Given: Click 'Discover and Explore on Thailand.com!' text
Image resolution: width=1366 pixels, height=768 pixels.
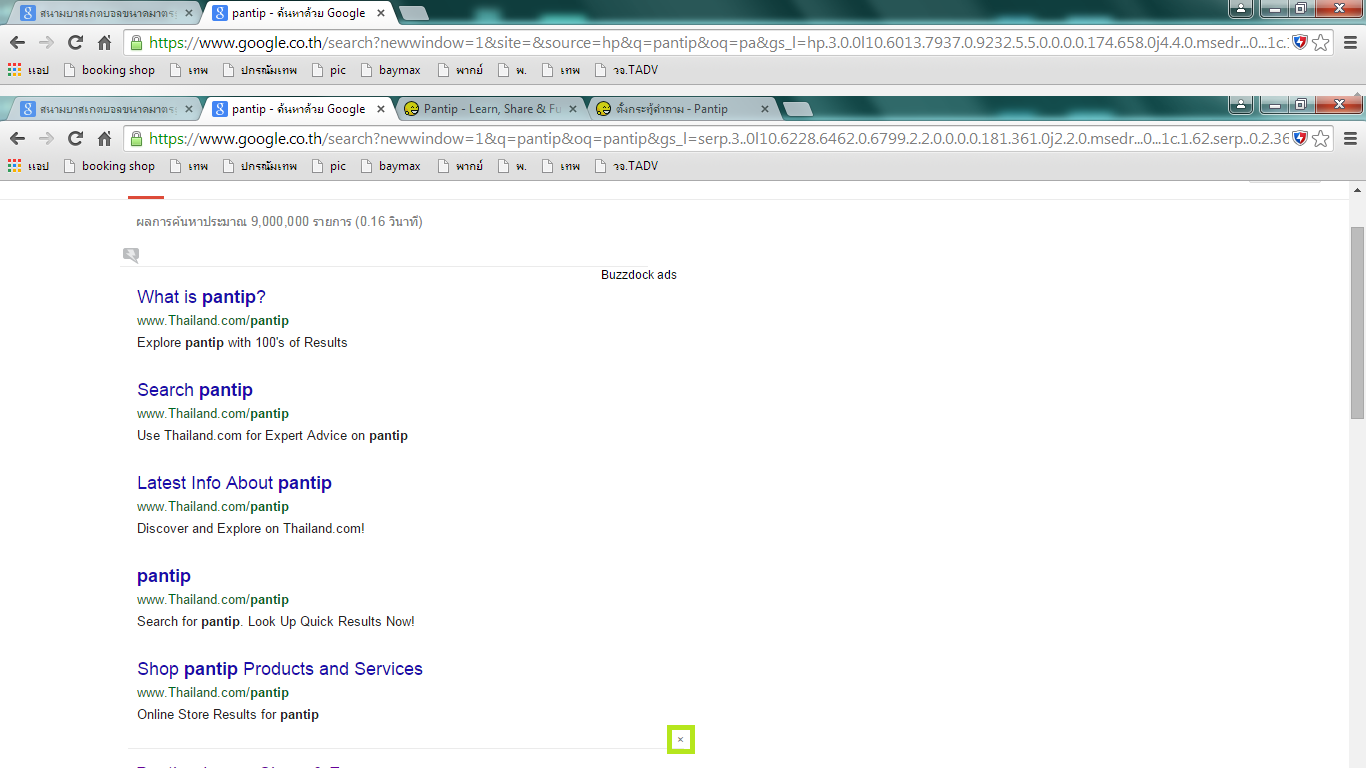Looking at the screenshot, I should pyautogui.click(x=251, y=528).
